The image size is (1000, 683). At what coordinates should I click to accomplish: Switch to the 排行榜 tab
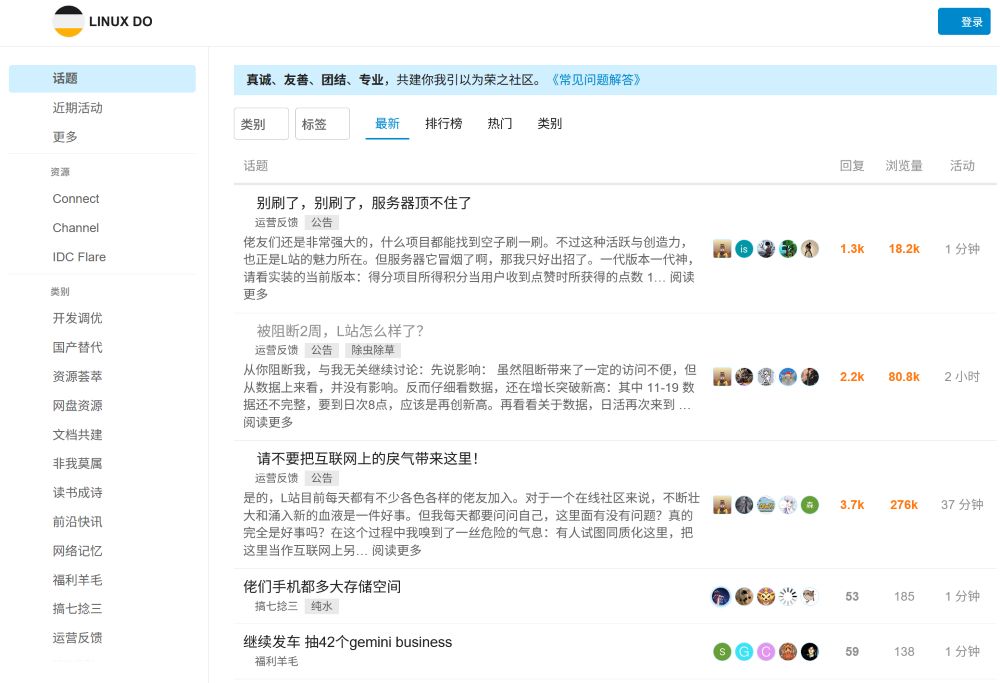pyautogui.click(x=443, y=124)
